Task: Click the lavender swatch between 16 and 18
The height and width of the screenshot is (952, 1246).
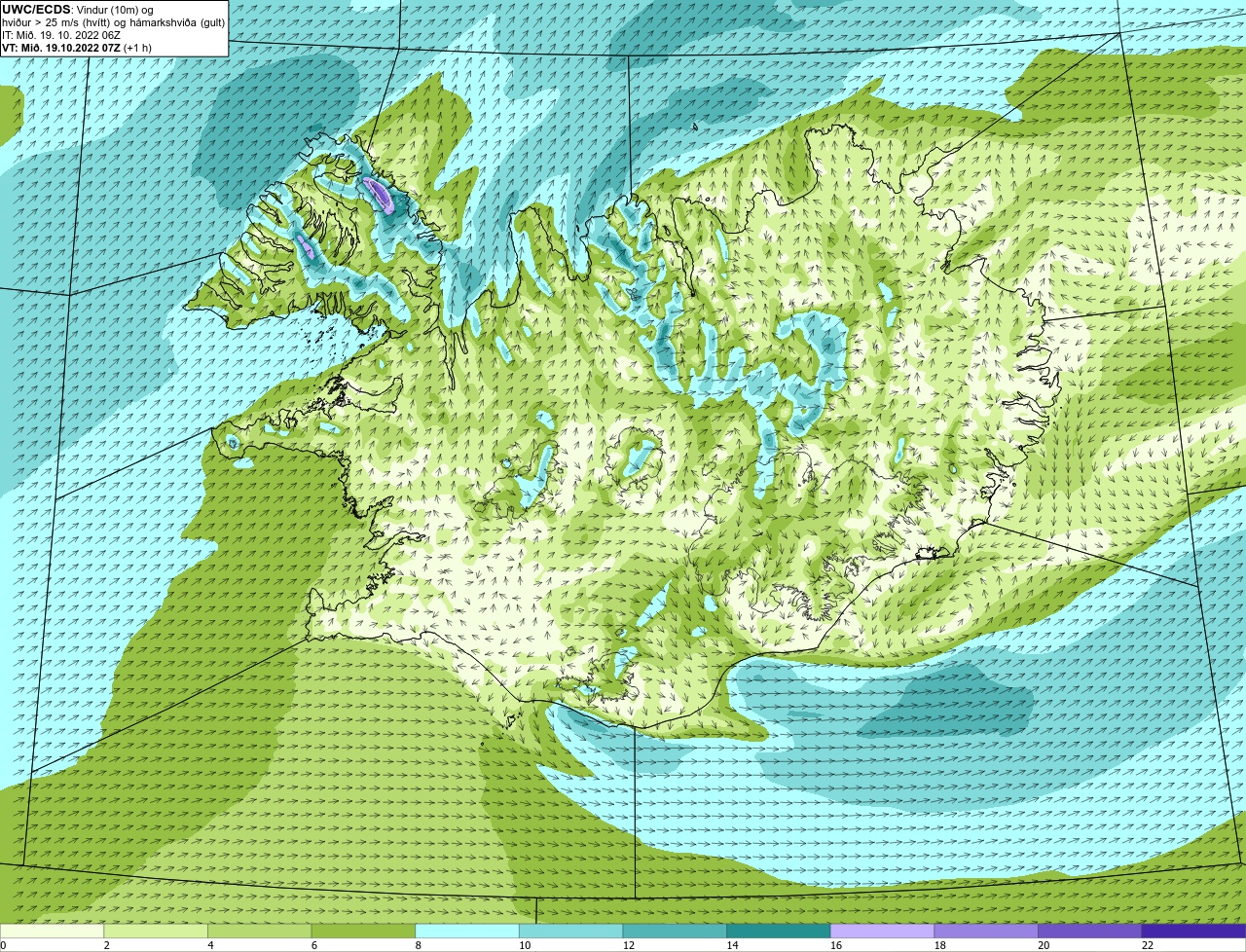Action: click(x=882, y=931)
